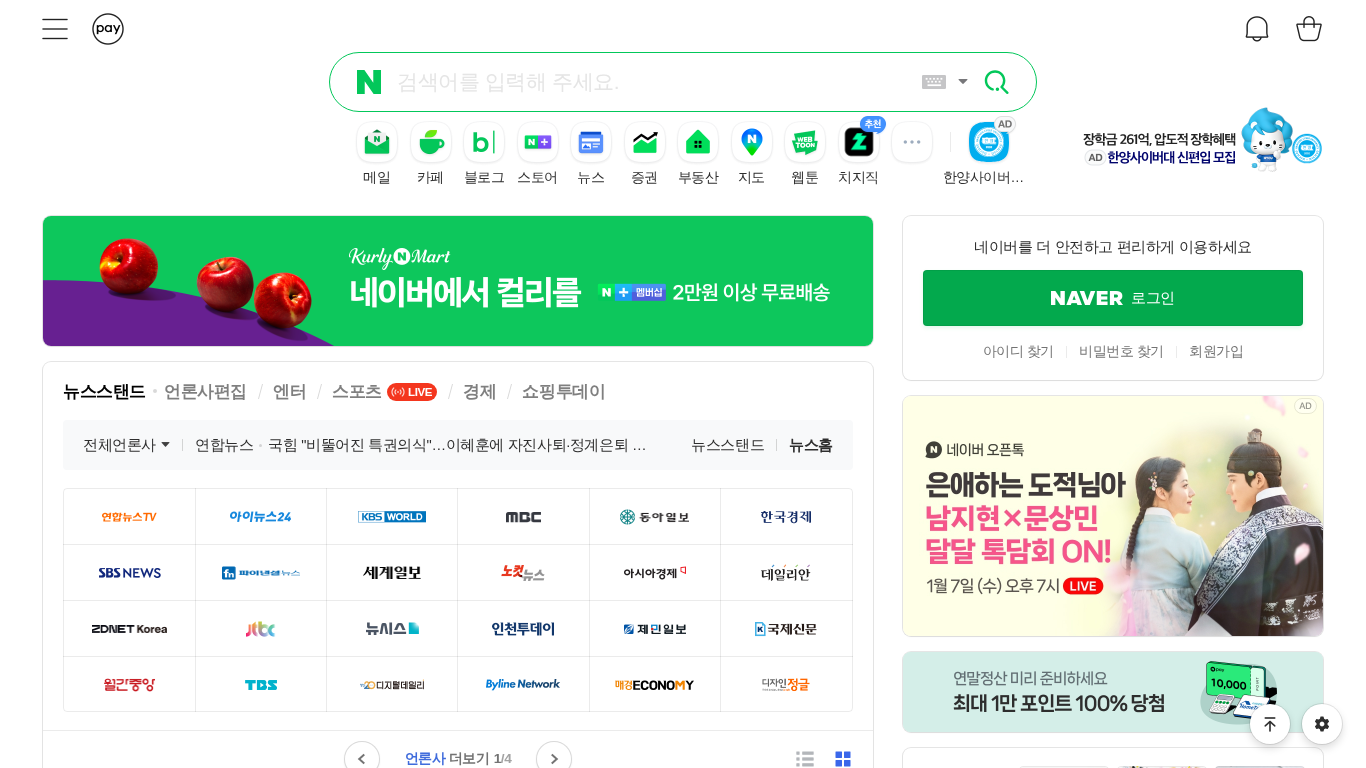Screen dimensions: 1366x768
Task: Switch newsstand to grid view
Action: (x=843, y=758)
